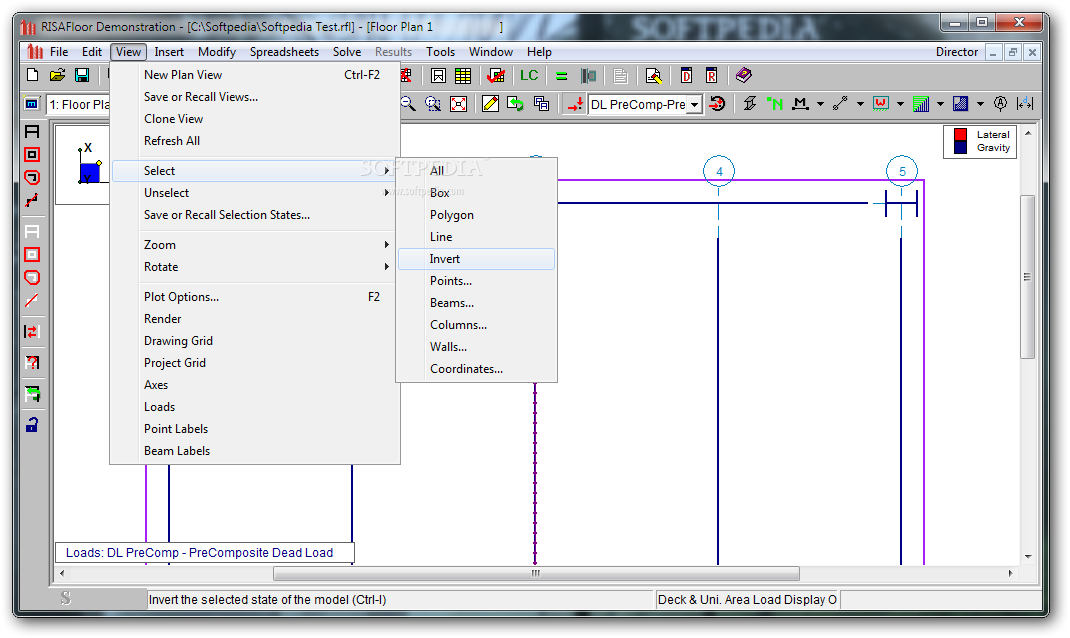The width and height of the screenshot is (1070, 638).
Task: Click the Select All icon in left toolbar
Action: point(32,132)
